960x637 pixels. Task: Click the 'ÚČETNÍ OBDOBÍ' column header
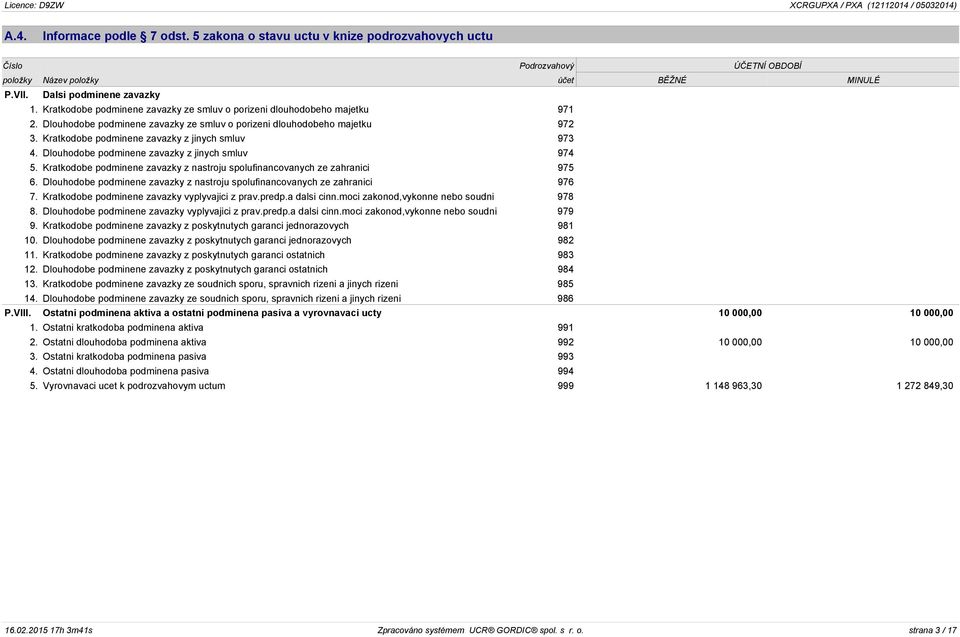(768, 66)
